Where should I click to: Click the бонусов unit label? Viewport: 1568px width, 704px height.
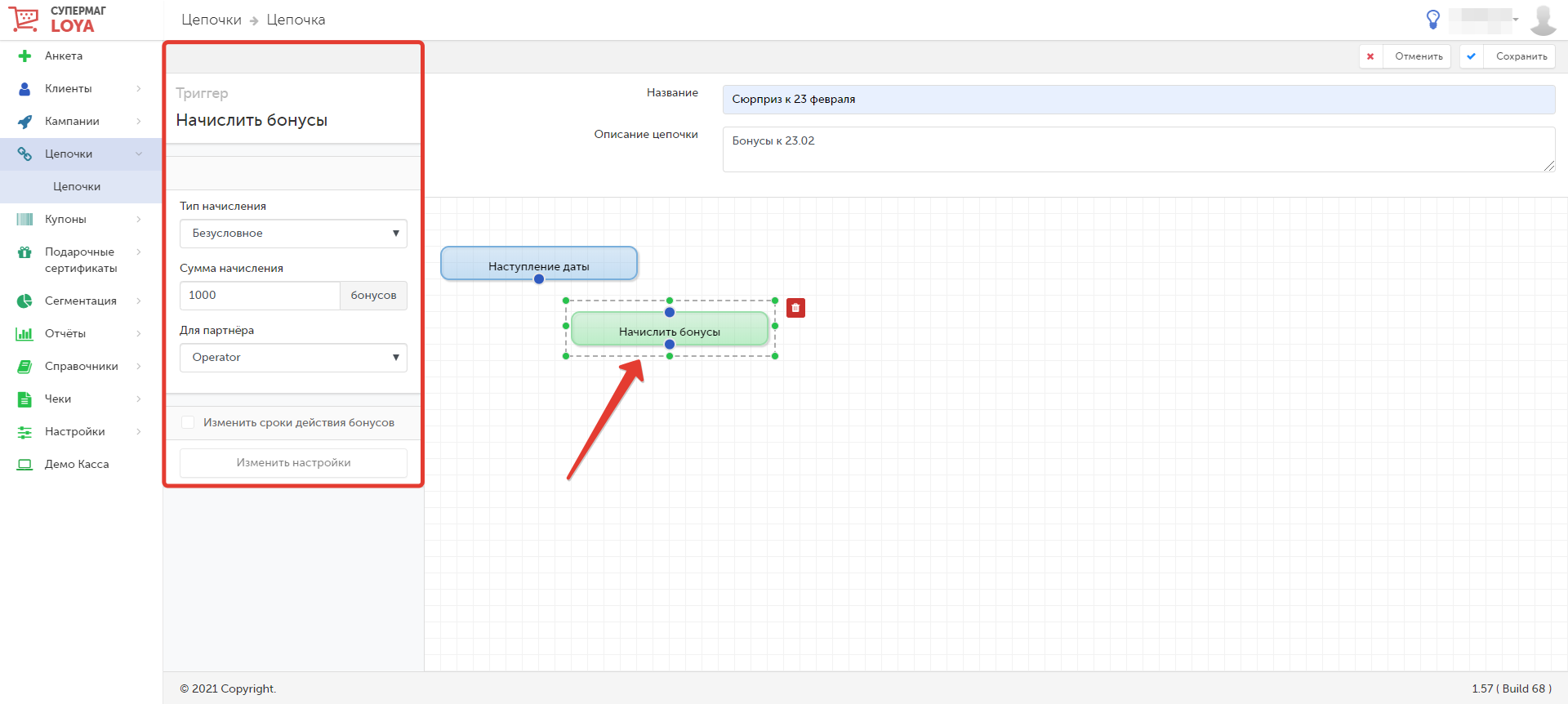(373, 296)
